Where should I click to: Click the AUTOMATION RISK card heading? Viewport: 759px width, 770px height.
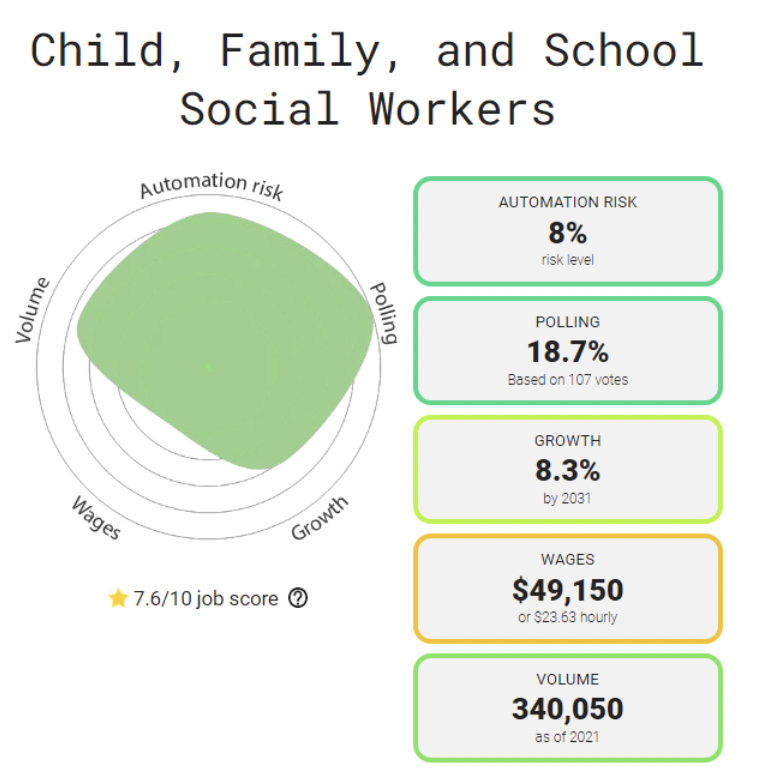point(567,202)
